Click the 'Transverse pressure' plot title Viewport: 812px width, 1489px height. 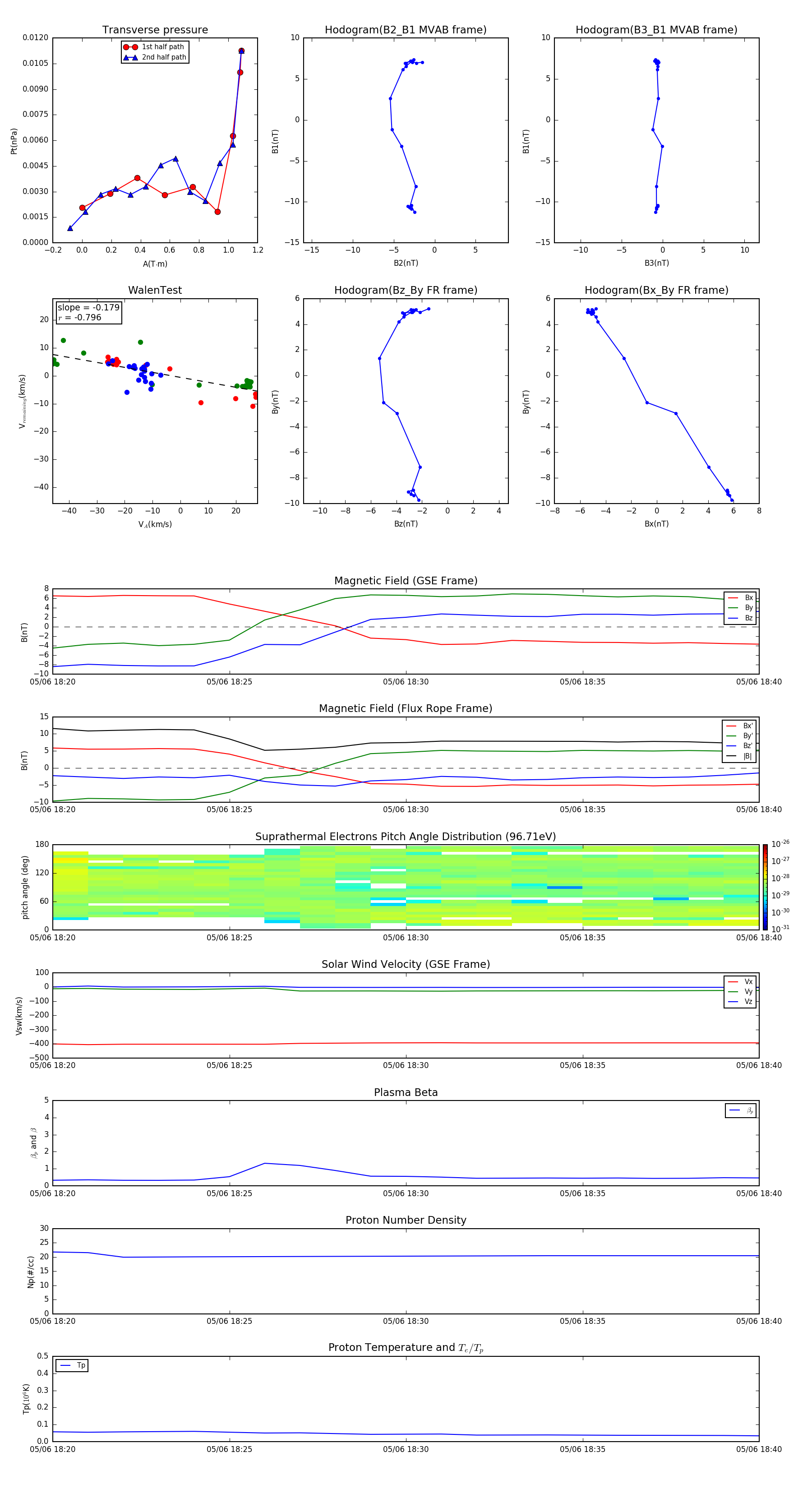click(x=155, y=30)
